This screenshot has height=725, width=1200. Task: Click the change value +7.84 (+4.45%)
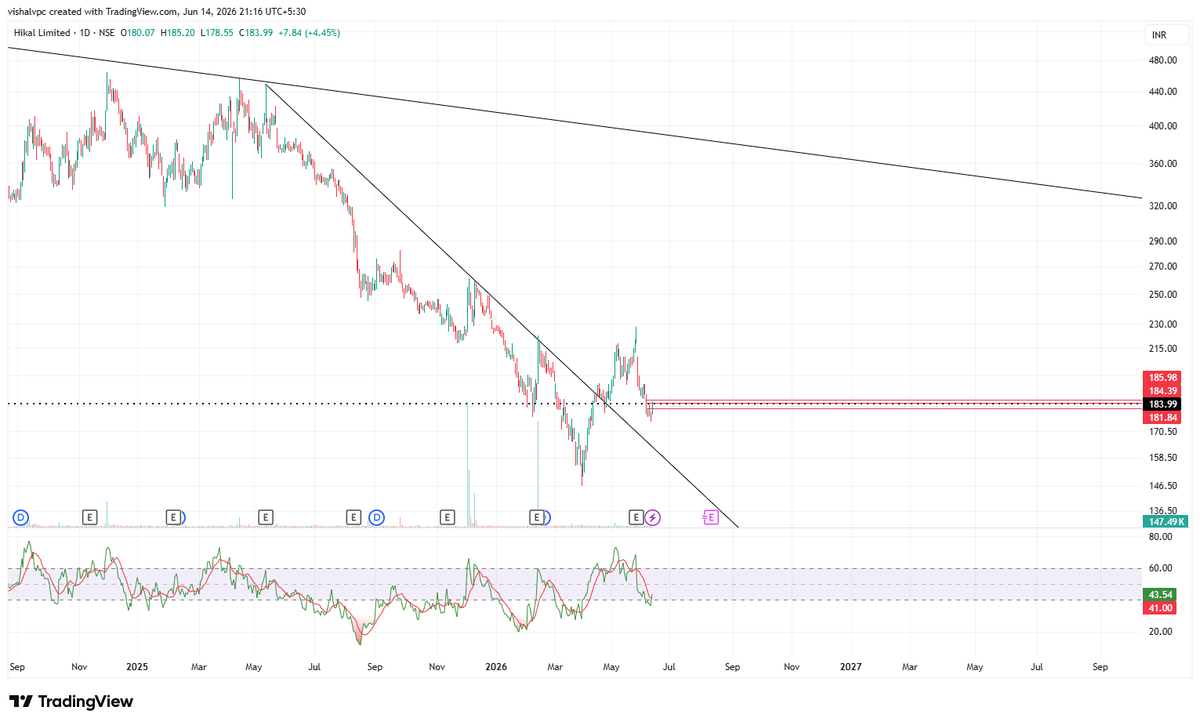point(310,33)
